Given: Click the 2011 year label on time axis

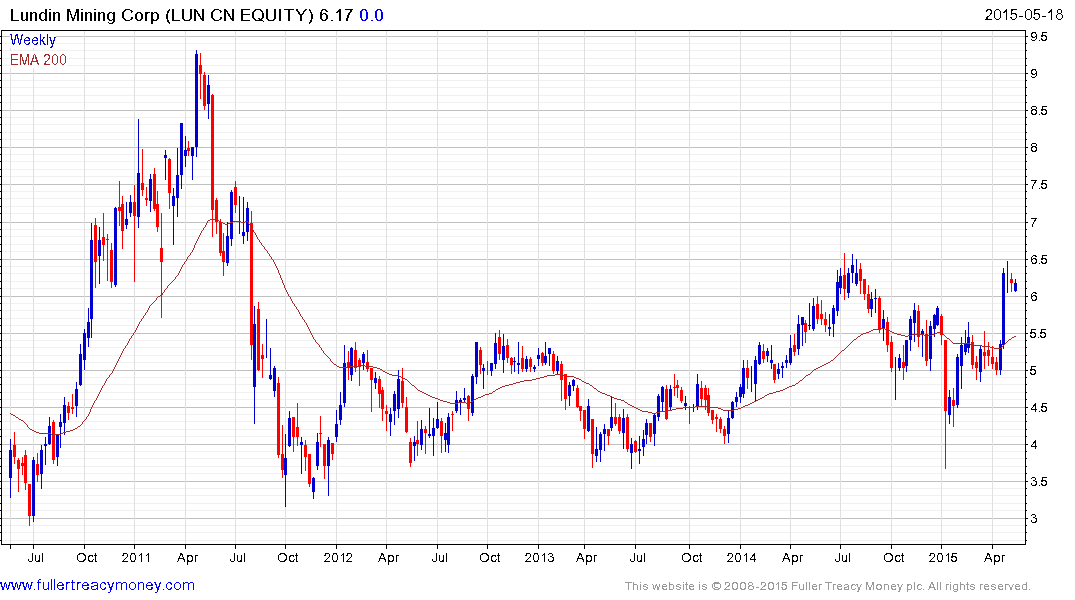Looking at the screenshot, I should 136,557.
